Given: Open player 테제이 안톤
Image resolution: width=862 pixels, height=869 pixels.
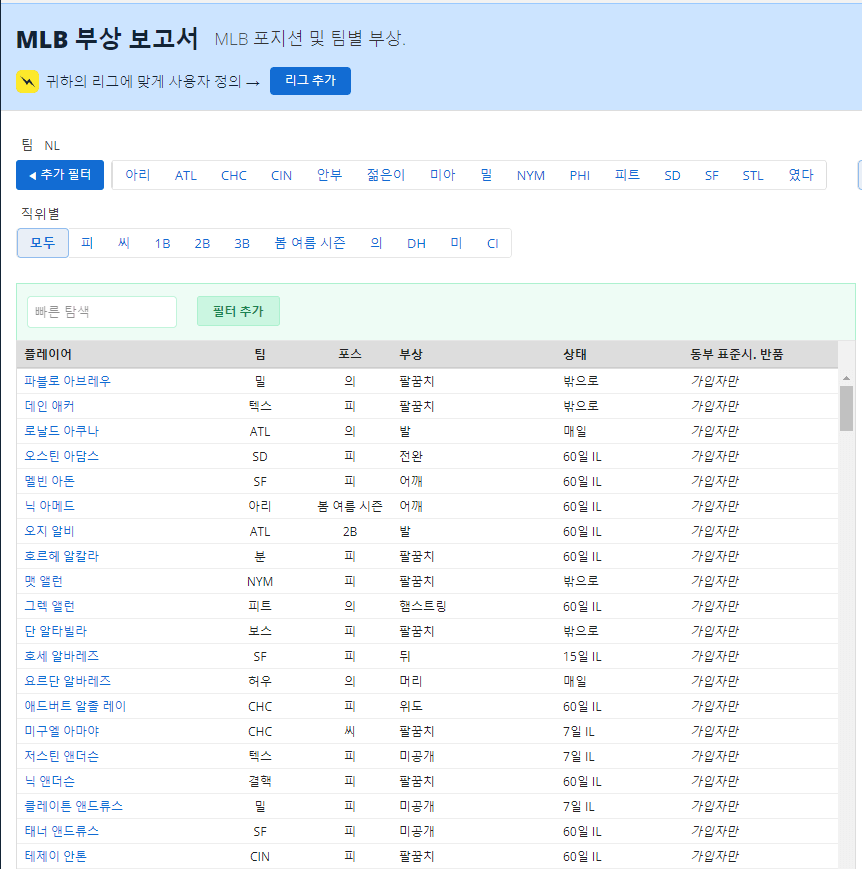Looking at the screenshot, I should tap(55, 856).
